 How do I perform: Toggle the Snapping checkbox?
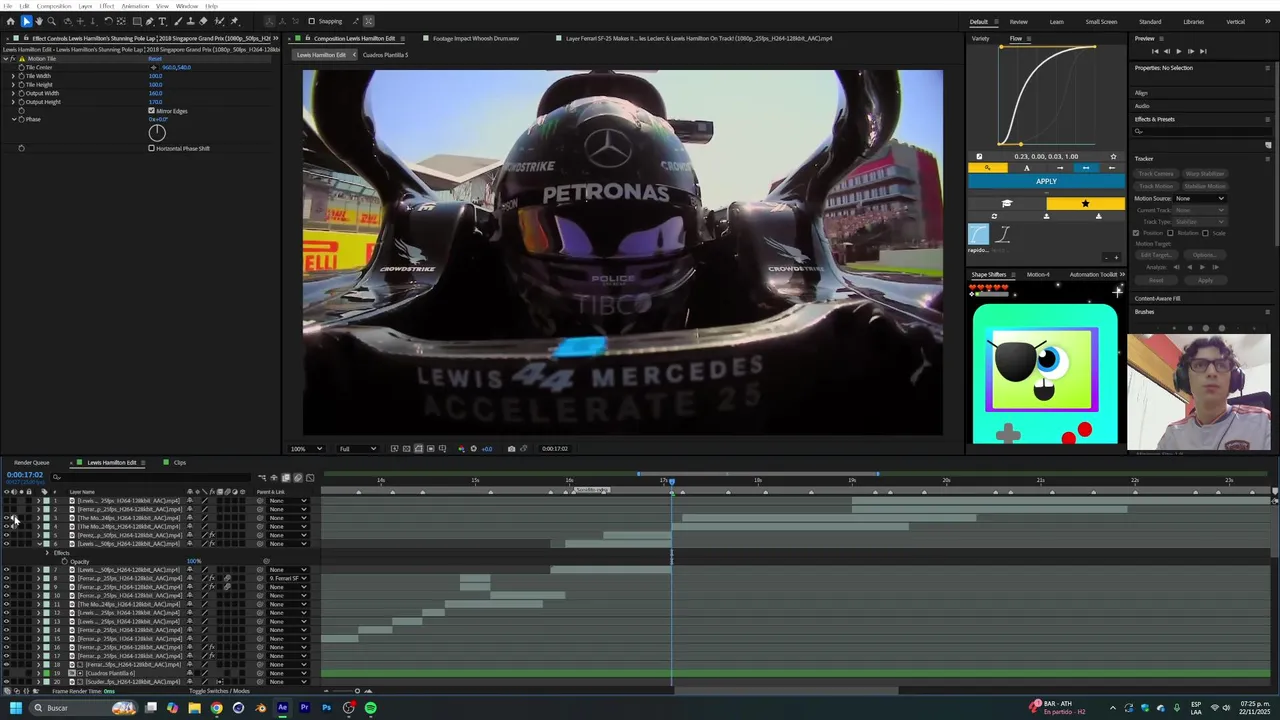[x=311, y=21]
